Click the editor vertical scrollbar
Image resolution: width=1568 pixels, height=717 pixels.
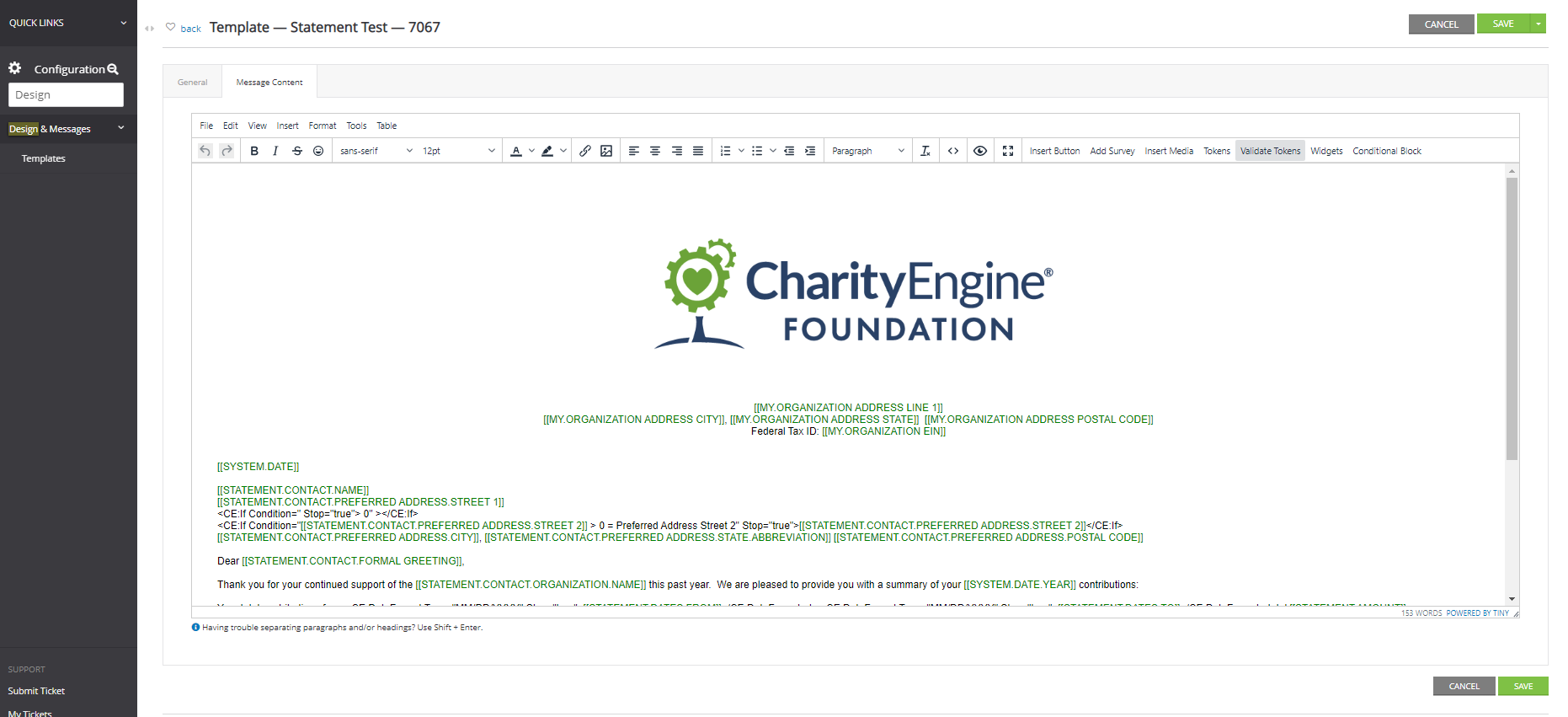1512,319
